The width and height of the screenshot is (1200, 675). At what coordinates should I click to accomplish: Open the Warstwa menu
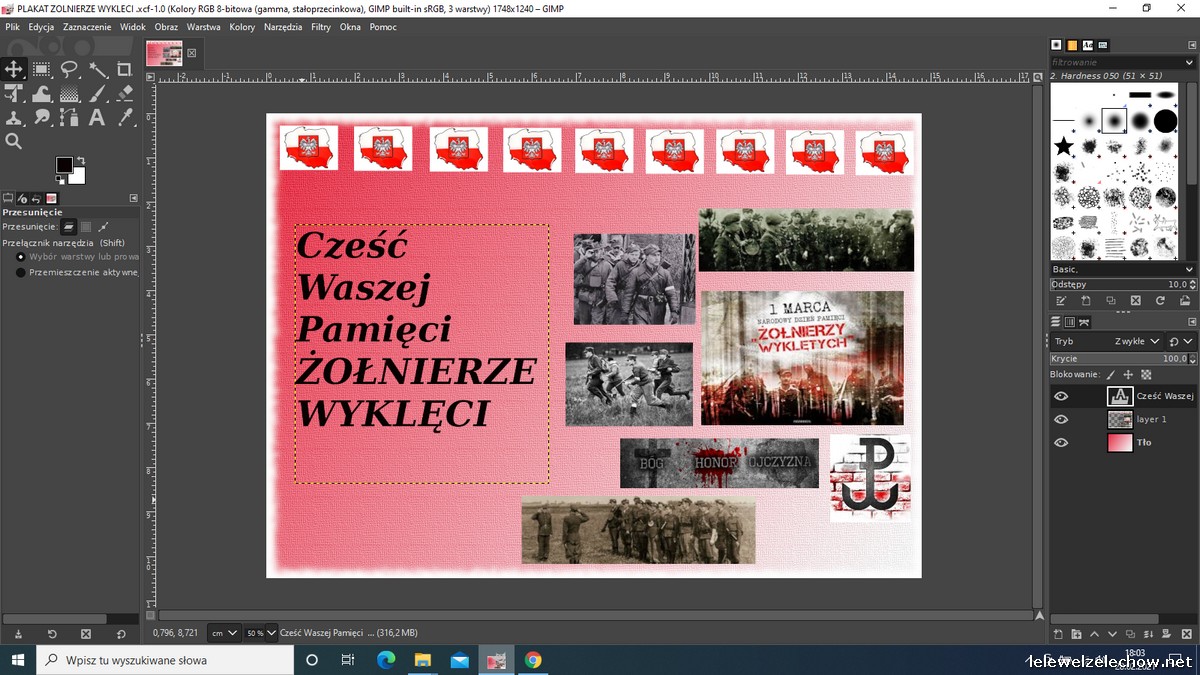pyautogui.click(x=203, y=27)
